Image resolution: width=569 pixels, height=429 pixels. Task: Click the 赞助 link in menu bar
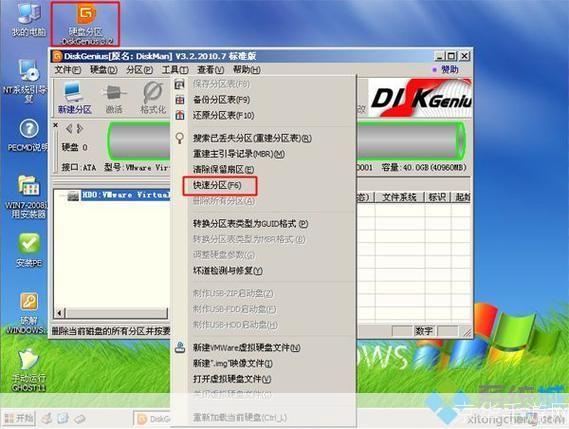(x=449, y=69)
